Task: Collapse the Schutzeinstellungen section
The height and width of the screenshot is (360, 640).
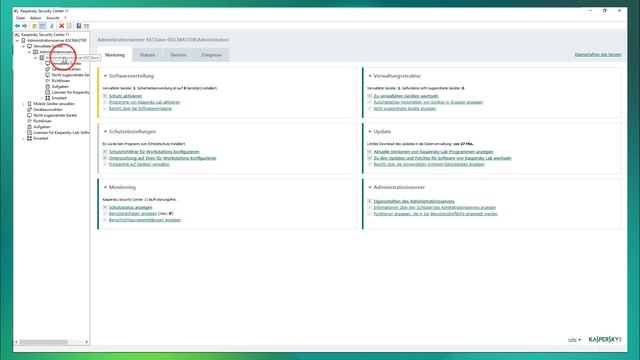Action: point(105,131)
